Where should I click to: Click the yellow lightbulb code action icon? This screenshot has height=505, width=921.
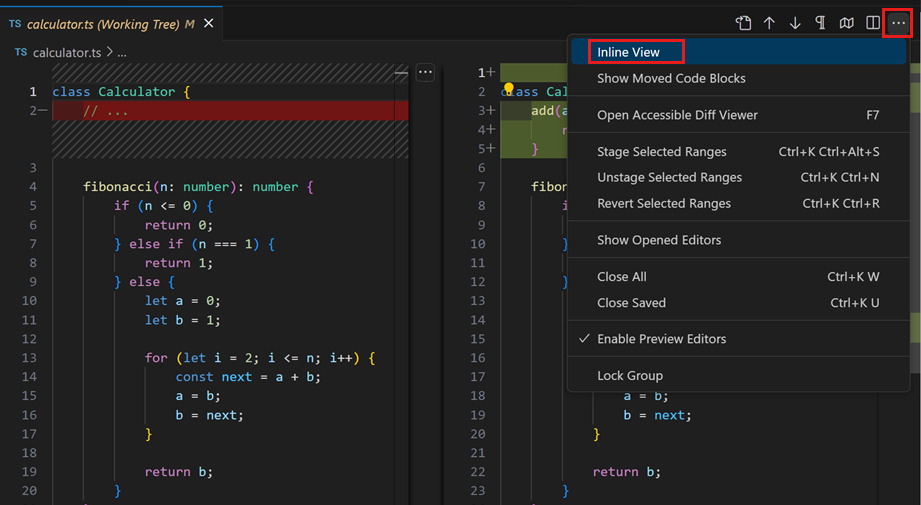[x=508, y=91]
